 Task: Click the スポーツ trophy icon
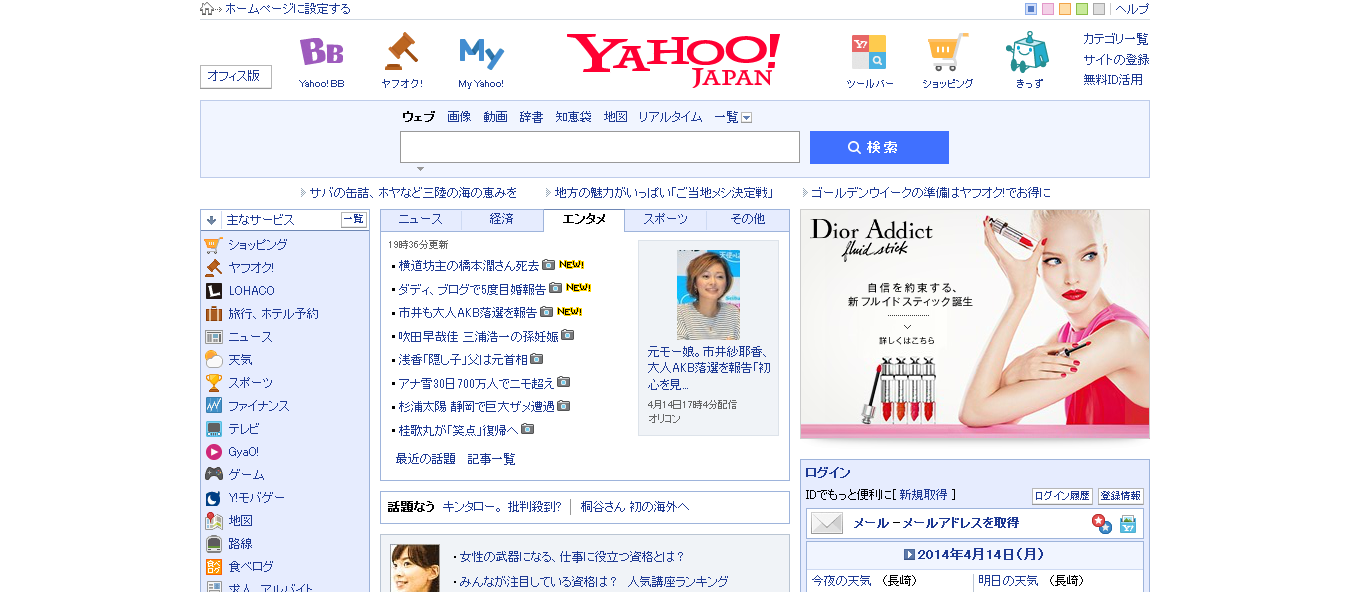point(213,383)
